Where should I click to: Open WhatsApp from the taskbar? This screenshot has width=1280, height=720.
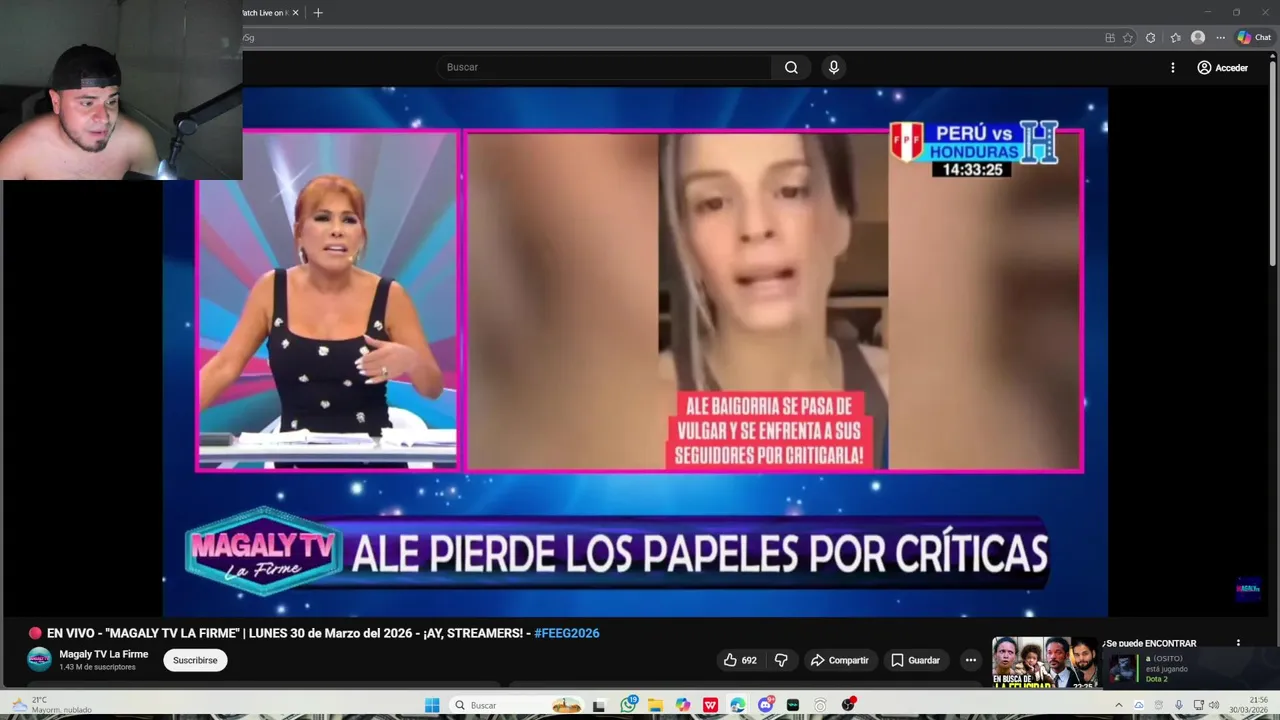628,705
